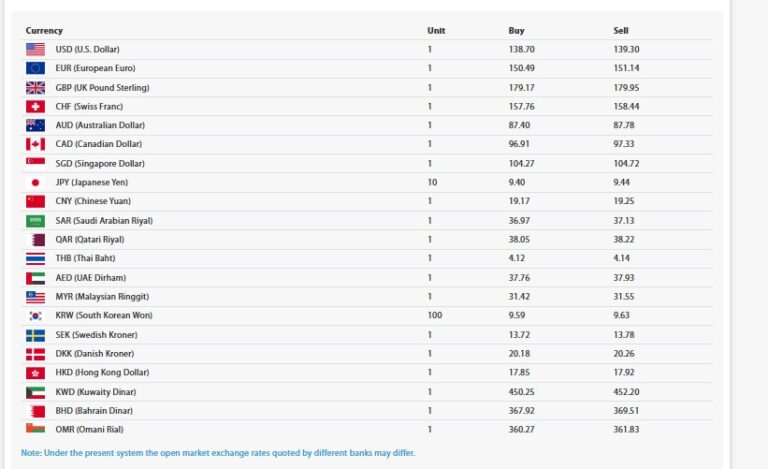Screen dimensions: 768x469
Task: Click the Buy column header
Action: (516, 30)
